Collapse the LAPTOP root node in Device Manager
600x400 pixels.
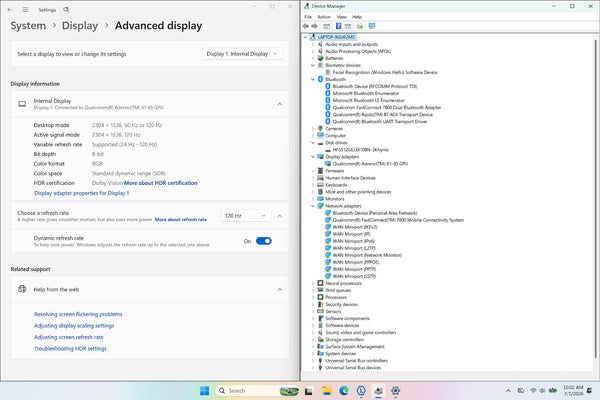tap(305, 37)
